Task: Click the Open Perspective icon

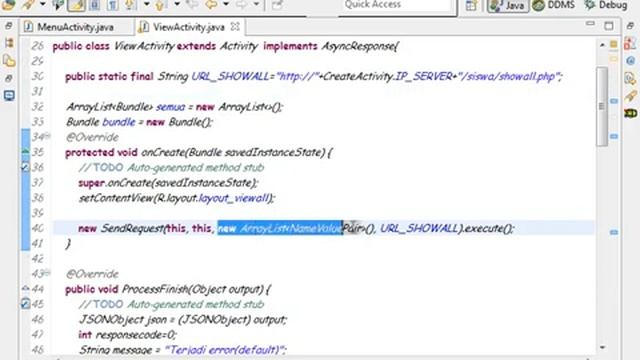Action: pyautogui.click(x=471, y=6)
